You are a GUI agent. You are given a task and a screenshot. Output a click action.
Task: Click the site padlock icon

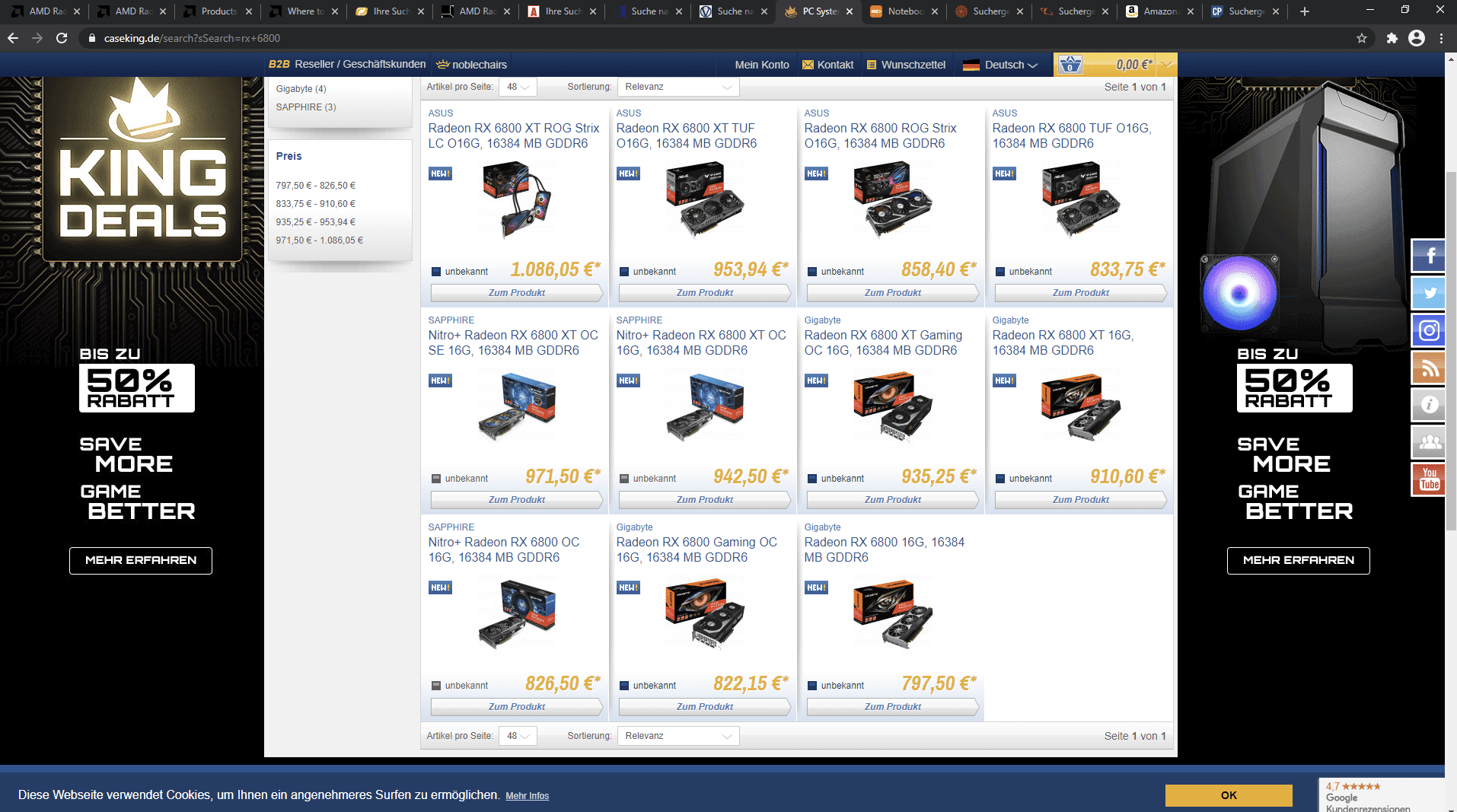[92, 38]
